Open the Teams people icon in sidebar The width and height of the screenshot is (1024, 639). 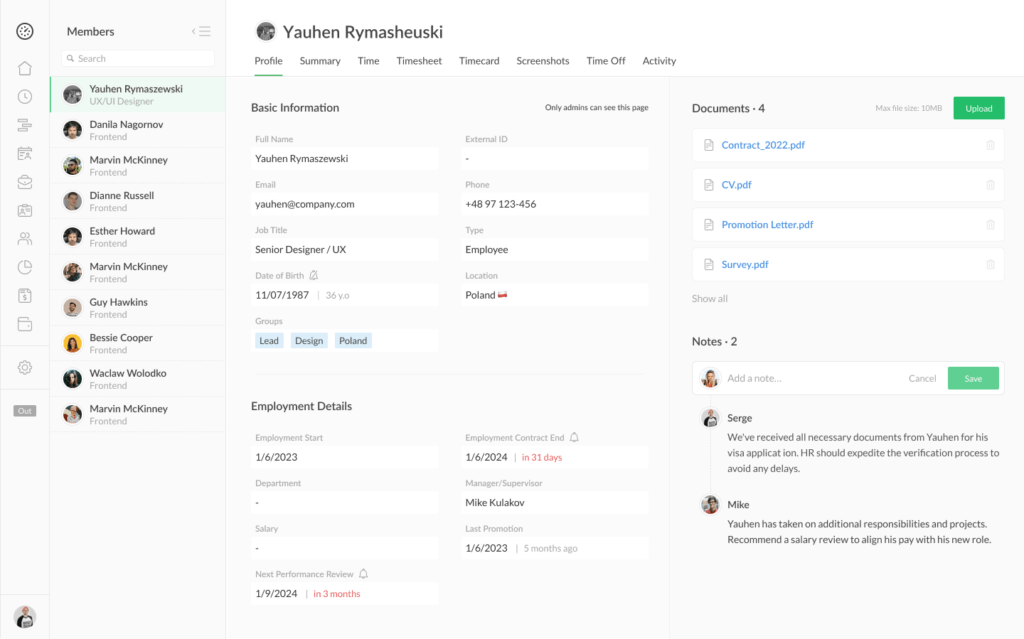tap(24, 238)
